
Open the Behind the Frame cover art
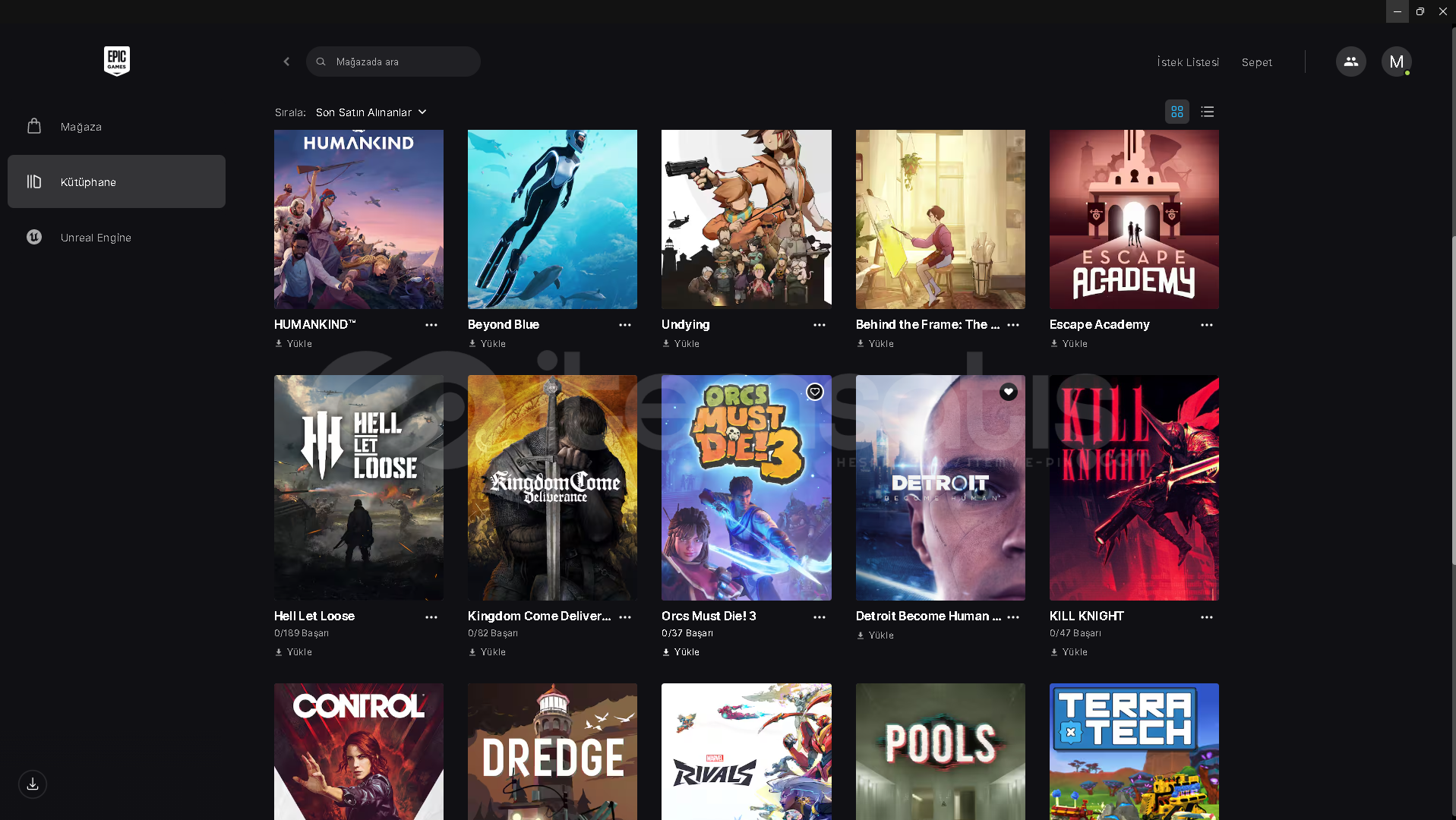pos(940,219)
